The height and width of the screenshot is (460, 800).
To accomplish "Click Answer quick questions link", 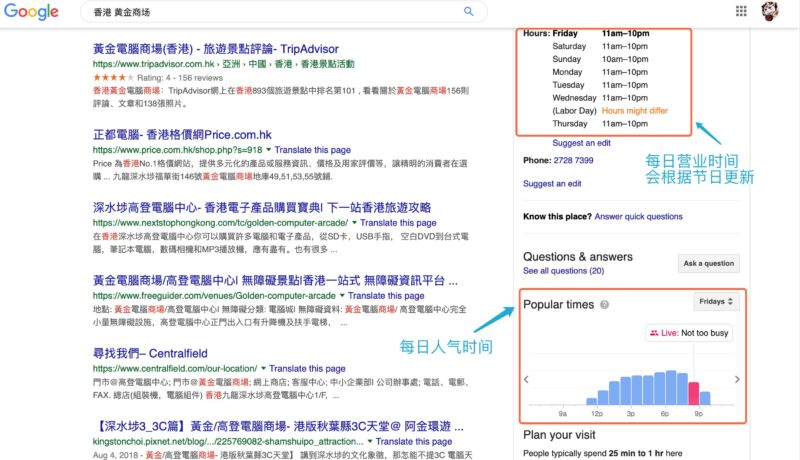I will (x=638, y=216).
